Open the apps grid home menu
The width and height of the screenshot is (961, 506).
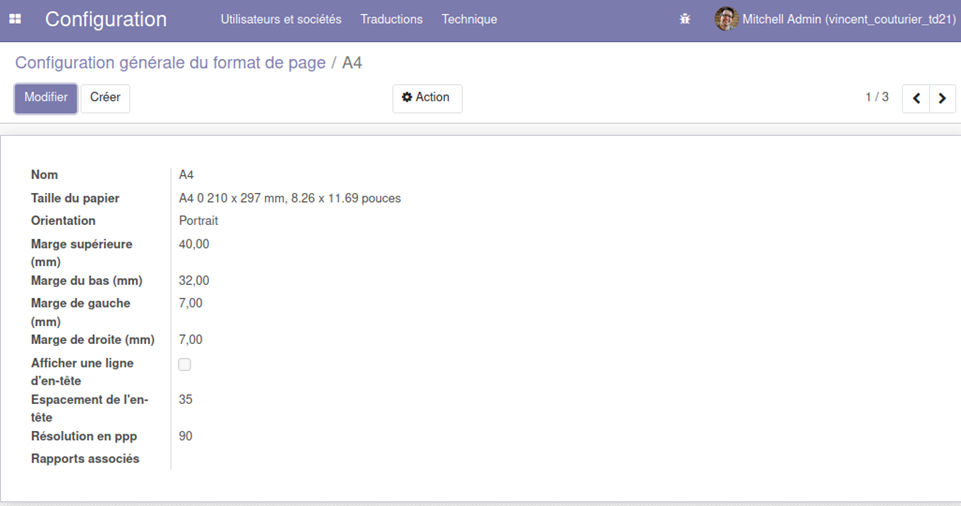pos(16,19)
